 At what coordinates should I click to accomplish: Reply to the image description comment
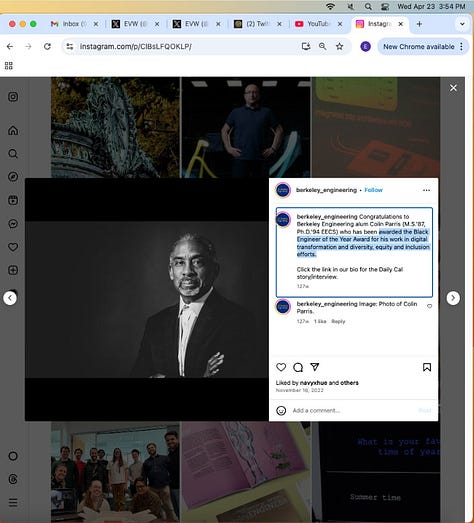(338, 322)
